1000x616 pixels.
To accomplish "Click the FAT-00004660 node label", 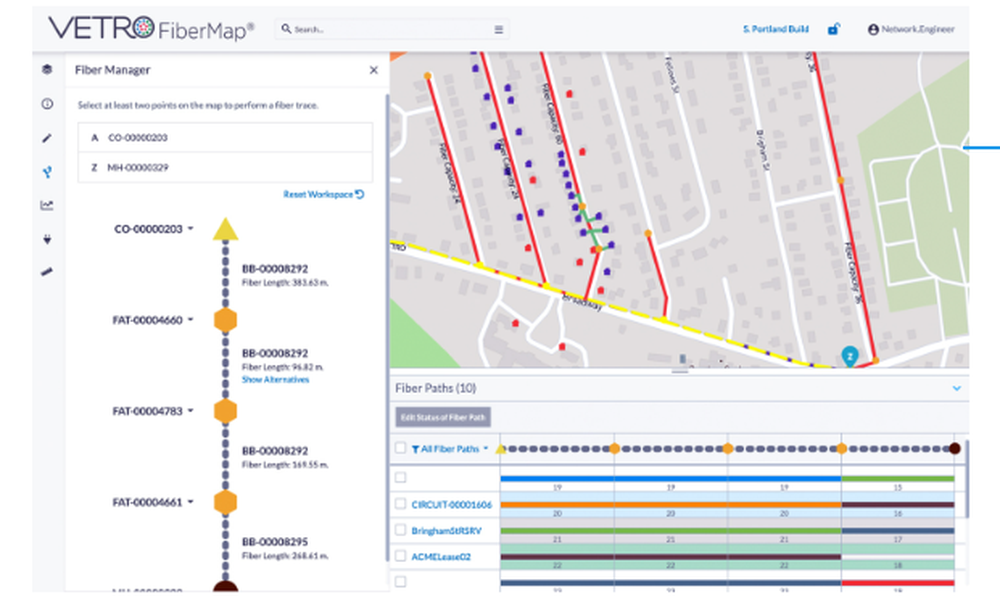I will tap(147, 320).
